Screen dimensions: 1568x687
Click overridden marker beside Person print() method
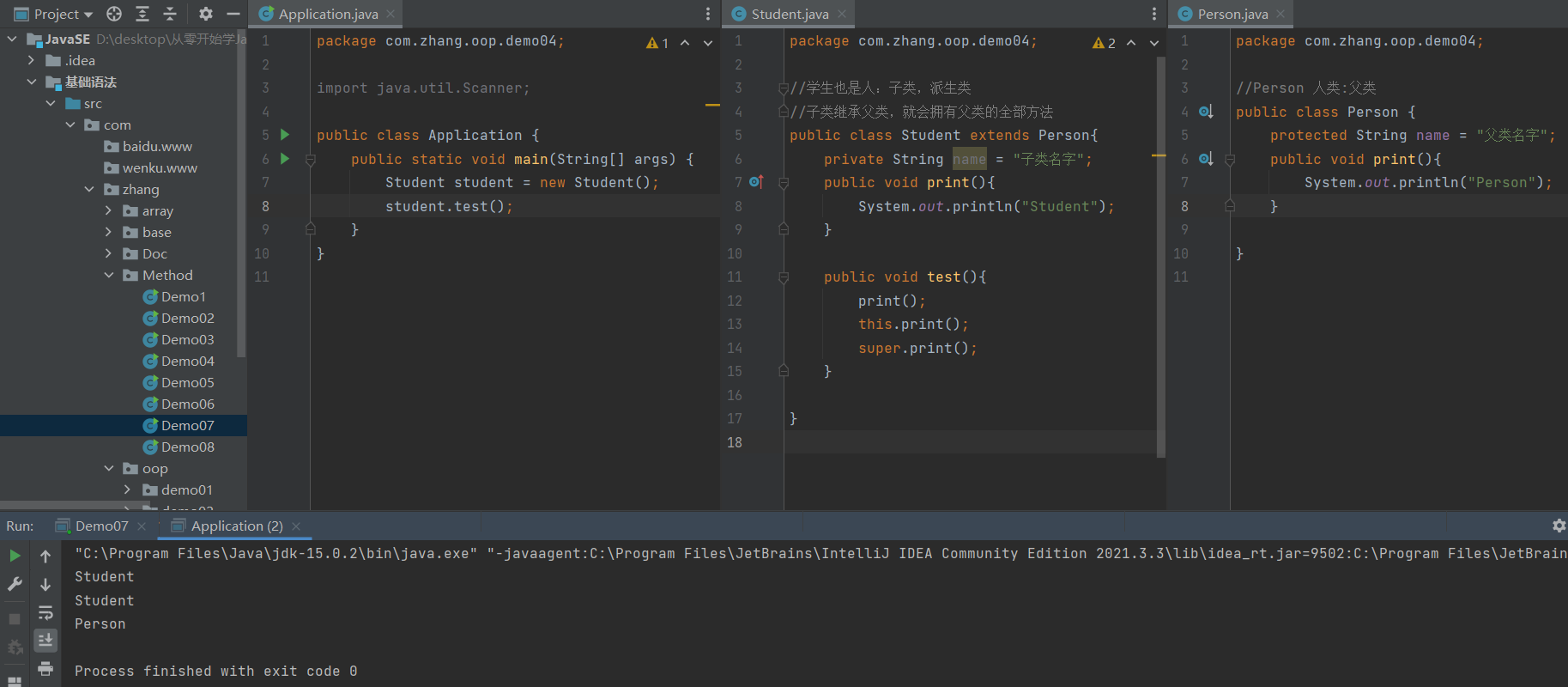1206,159
